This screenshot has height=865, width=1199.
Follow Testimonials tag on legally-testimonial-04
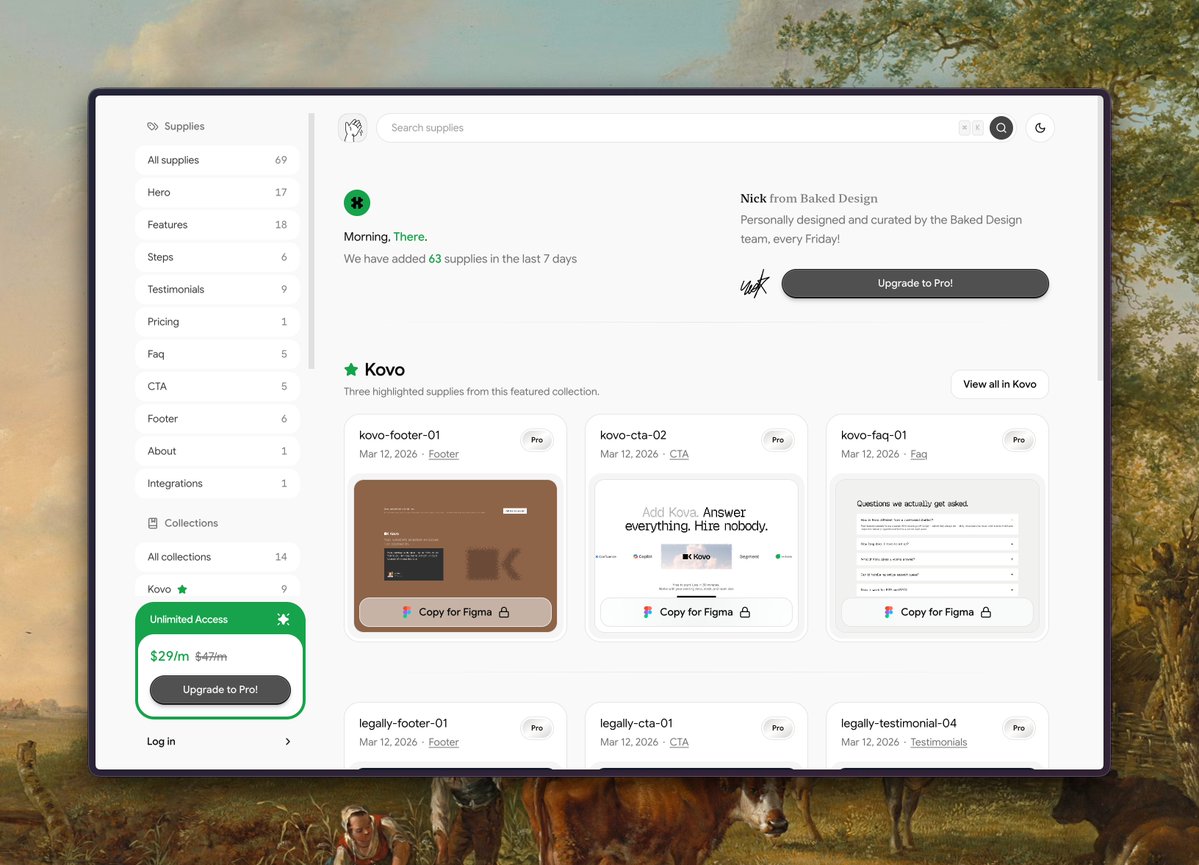938,742
